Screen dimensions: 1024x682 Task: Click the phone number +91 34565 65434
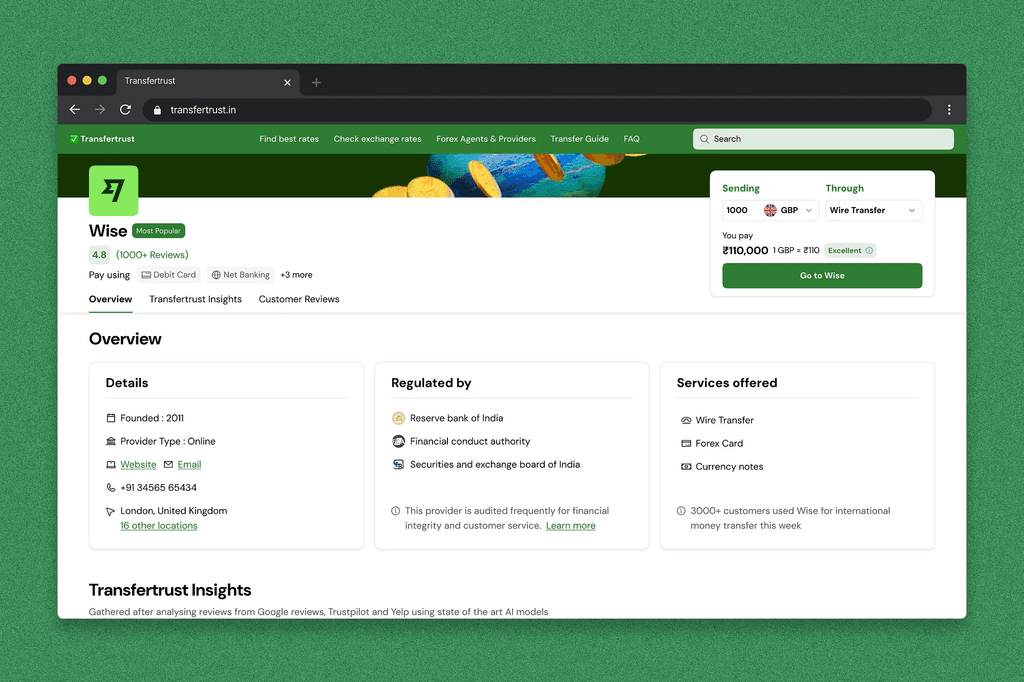(159, 488)
